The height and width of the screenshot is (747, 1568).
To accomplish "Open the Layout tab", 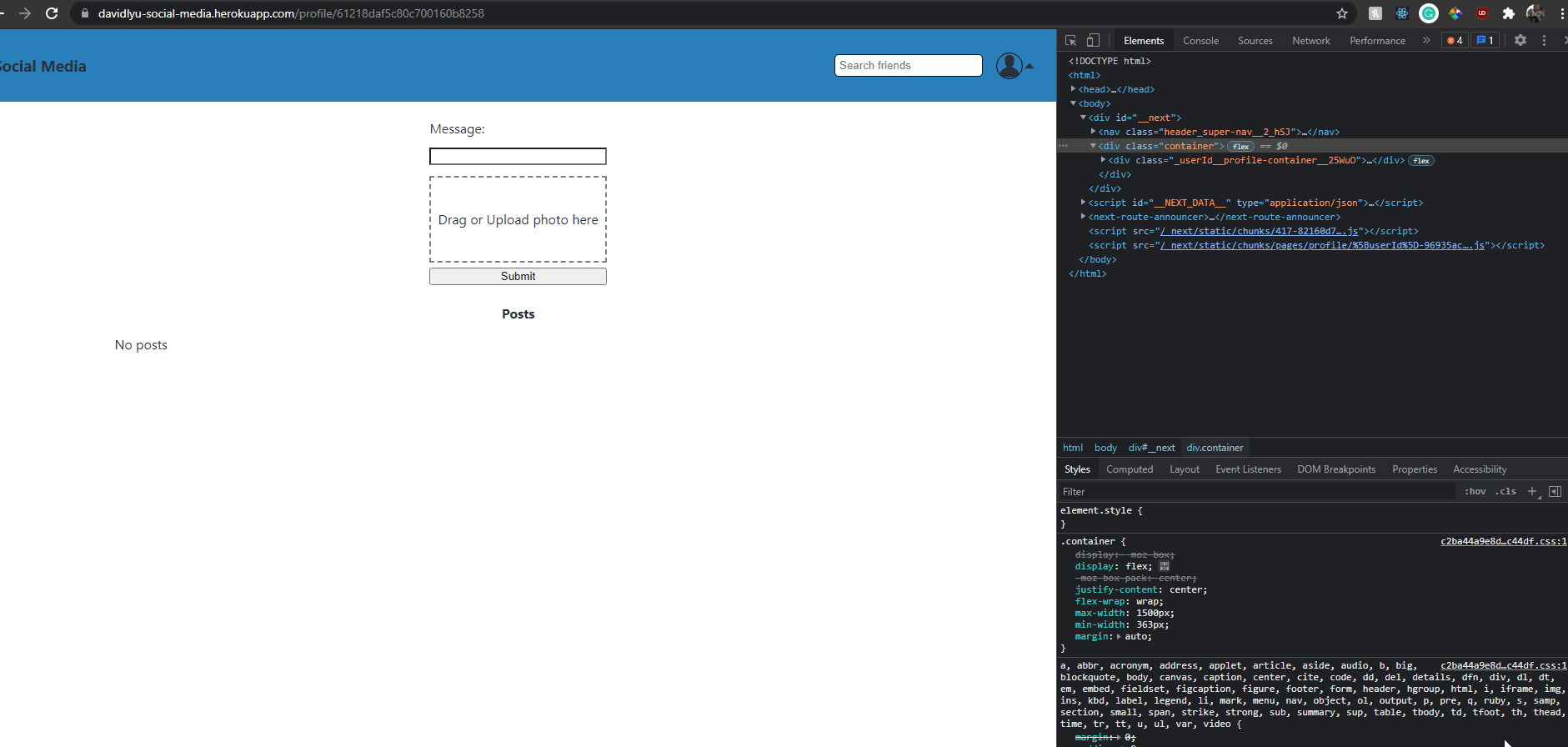I will (1185, 469).
